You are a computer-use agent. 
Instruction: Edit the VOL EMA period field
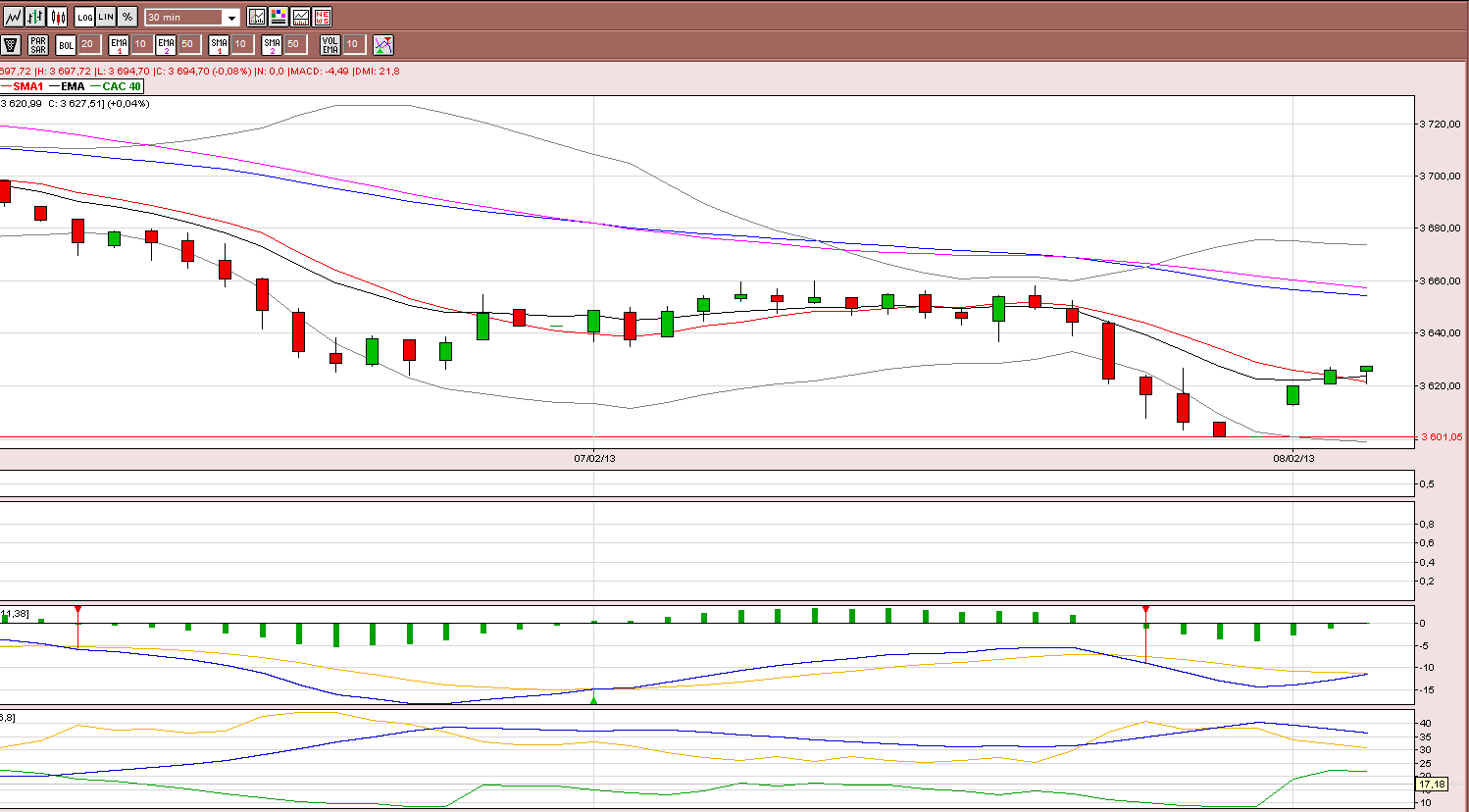[354, 44]
